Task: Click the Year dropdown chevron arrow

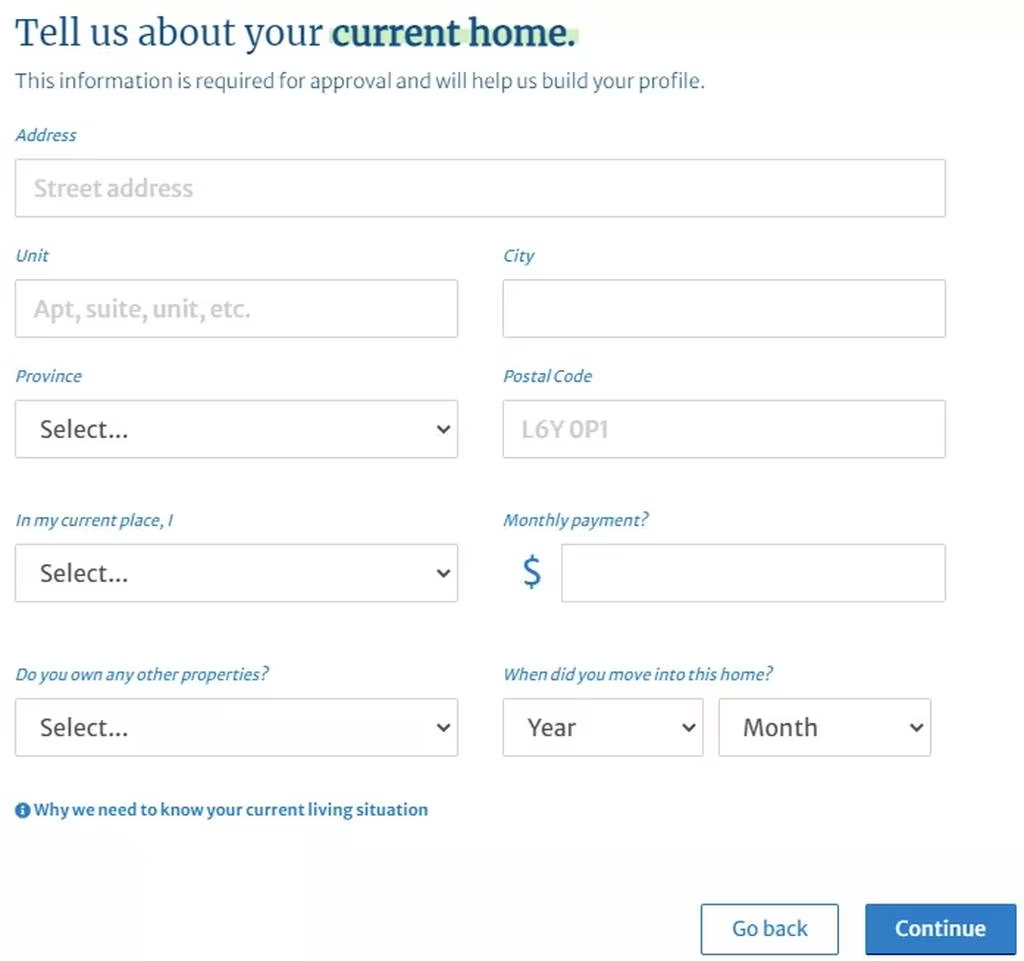Action: coord(688,728)
